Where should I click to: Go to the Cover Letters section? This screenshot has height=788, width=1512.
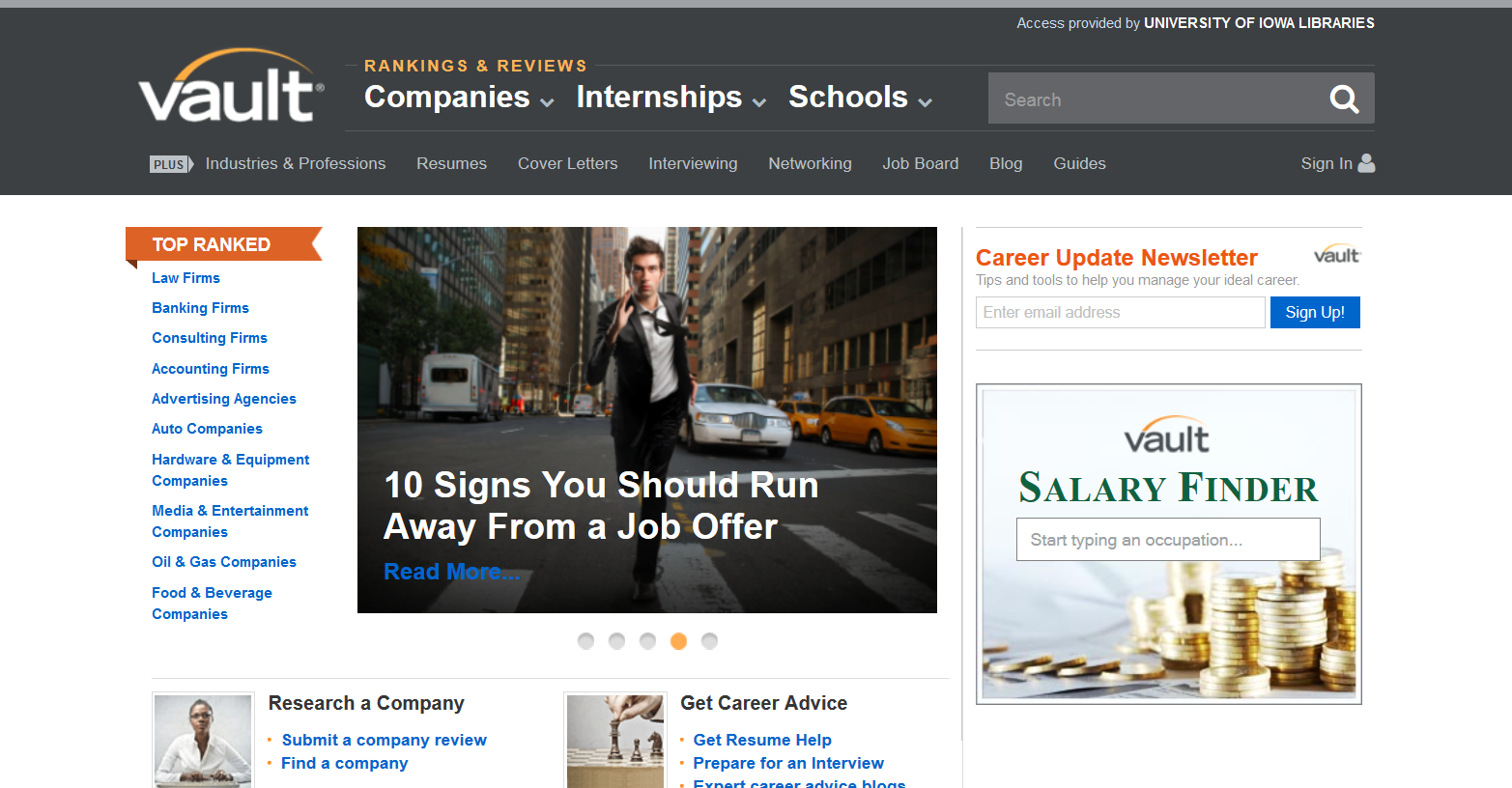coord(567,163)
